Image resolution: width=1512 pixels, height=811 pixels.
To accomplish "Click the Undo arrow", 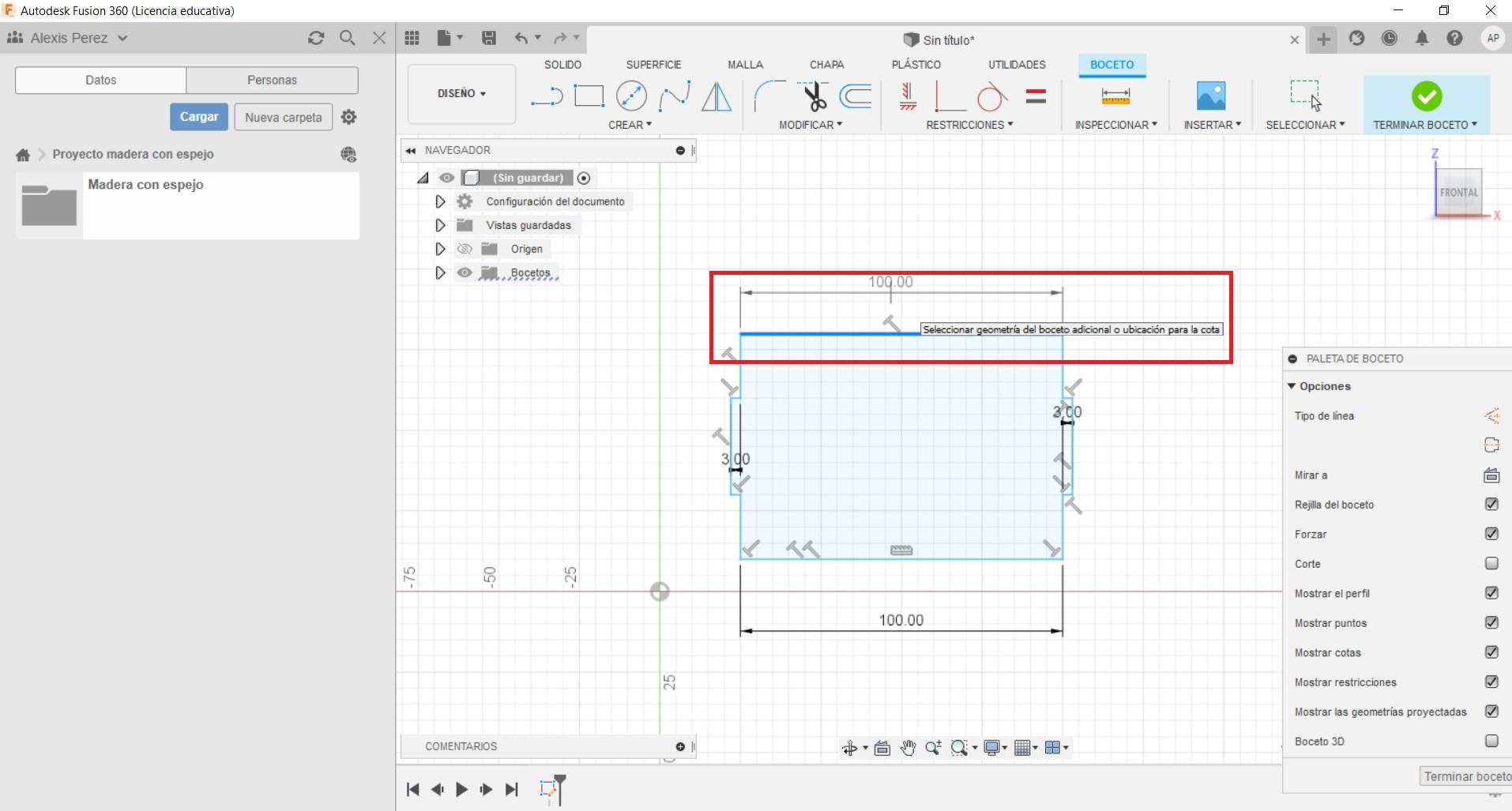I will (521, 38).
